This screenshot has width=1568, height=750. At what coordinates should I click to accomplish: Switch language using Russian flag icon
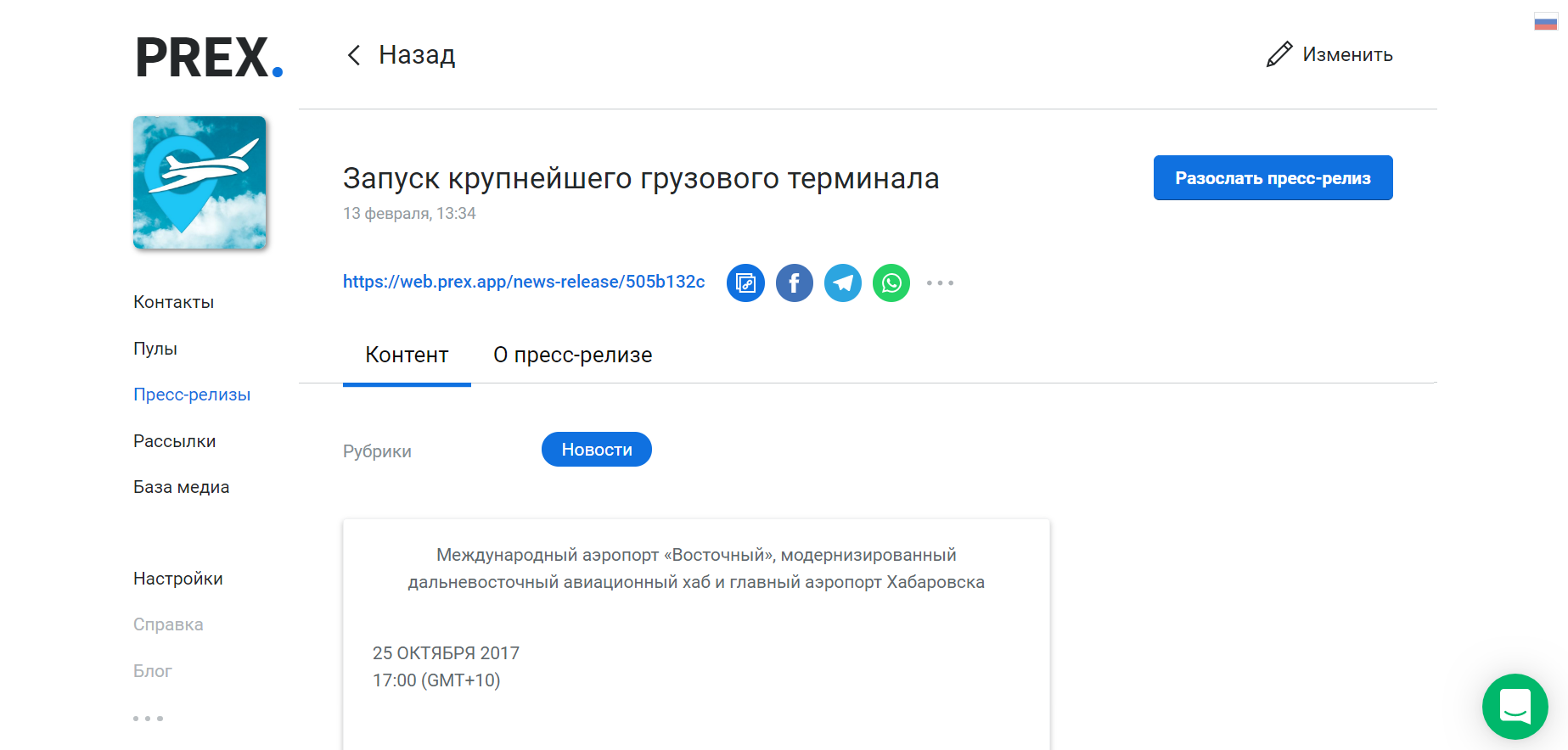point(1545,22)
